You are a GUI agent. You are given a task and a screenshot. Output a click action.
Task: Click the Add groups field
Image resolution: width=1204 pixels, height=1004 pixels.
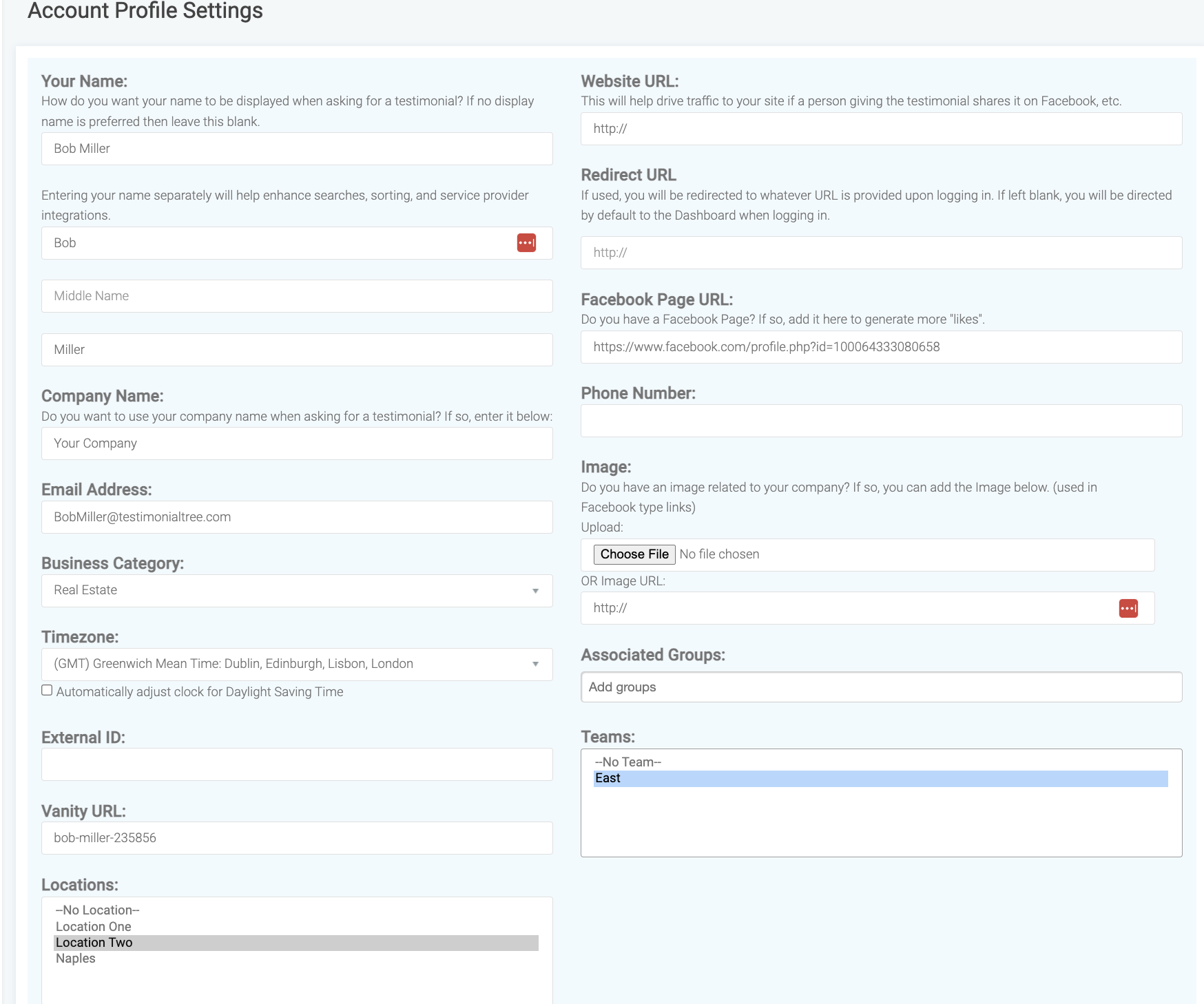[x=882, y=687]
